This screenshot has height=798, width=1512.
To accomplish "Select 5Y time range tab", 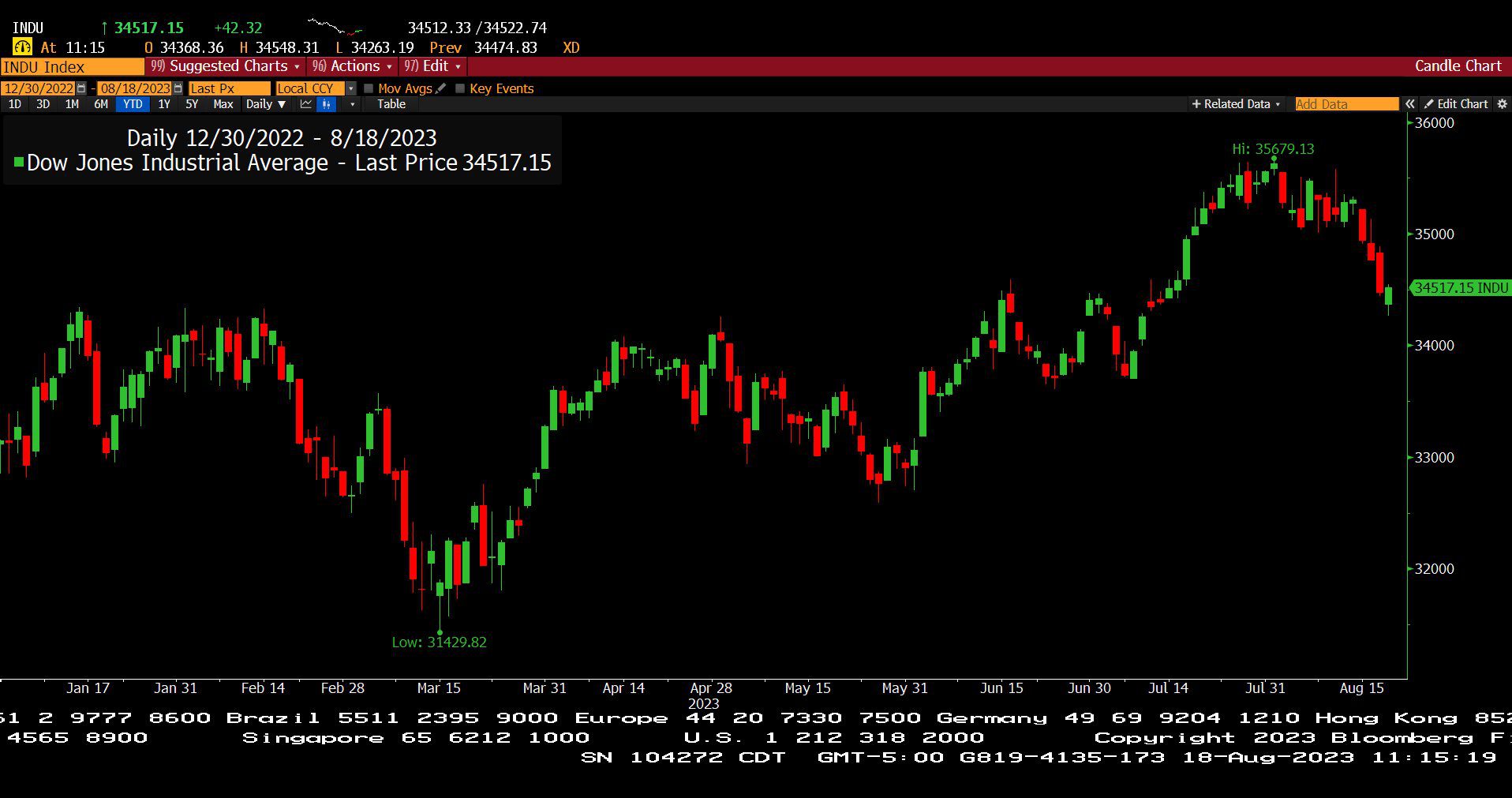I will 192,104.
